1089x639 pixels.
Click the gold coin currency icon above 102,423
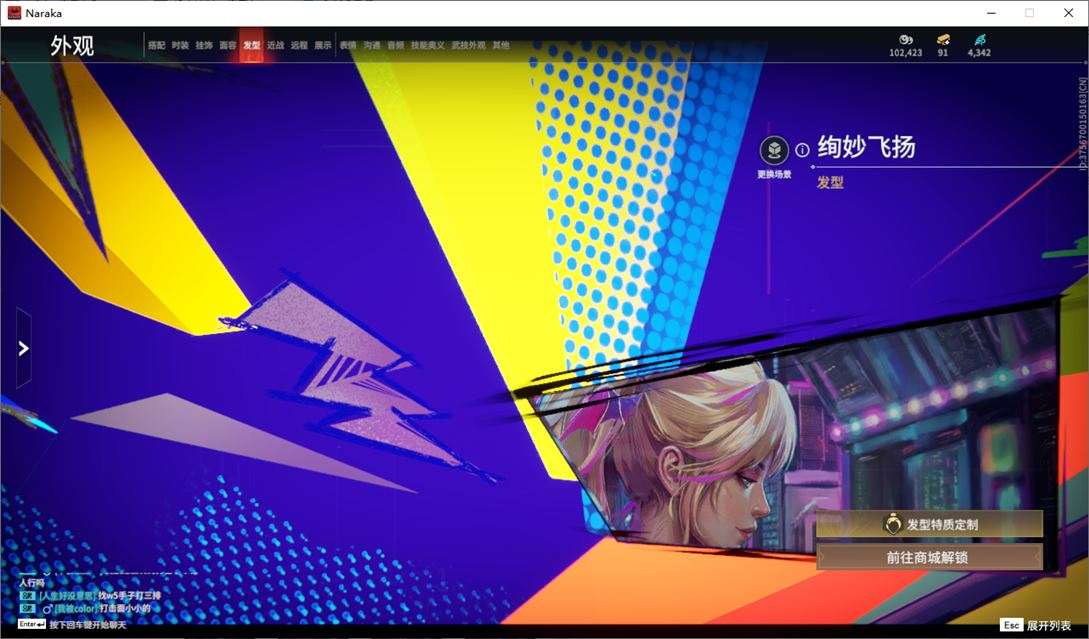coord(906,40)
